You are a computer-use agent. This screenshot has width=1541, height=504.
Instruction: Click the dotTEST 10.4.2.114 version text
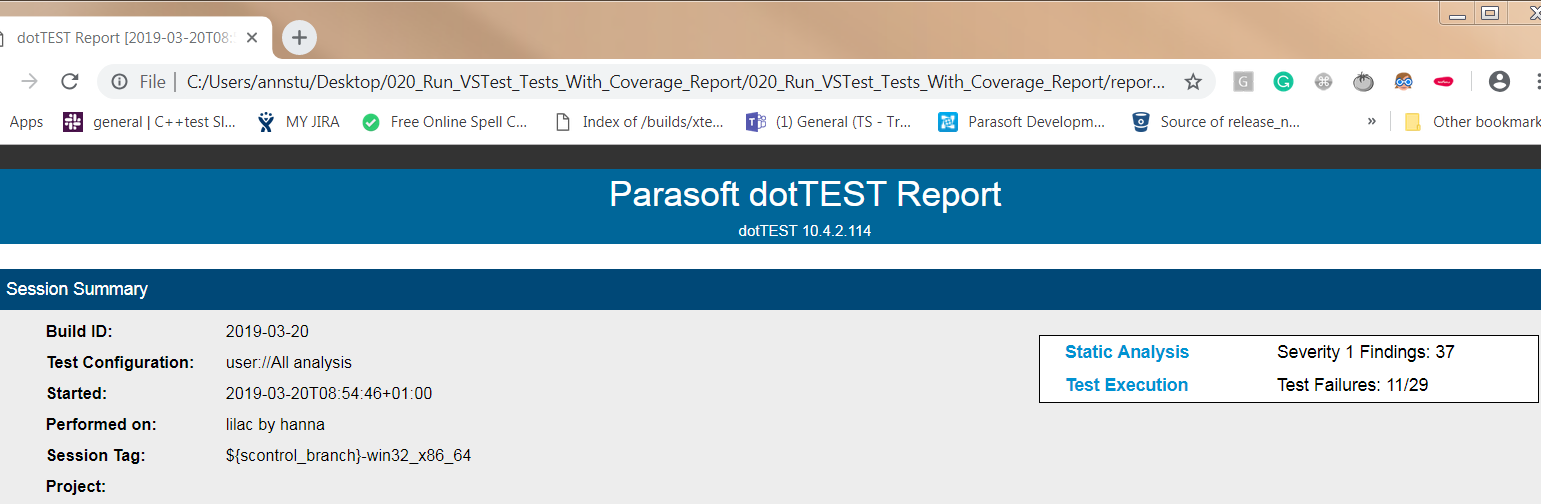[805, 231]
